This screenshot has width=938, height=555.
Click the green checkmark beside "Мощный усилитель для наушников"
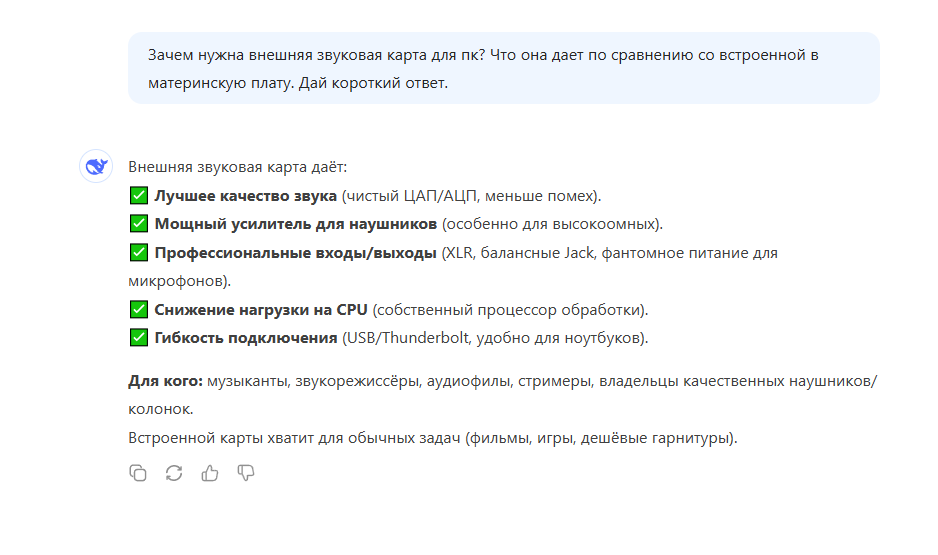point(139,224)
